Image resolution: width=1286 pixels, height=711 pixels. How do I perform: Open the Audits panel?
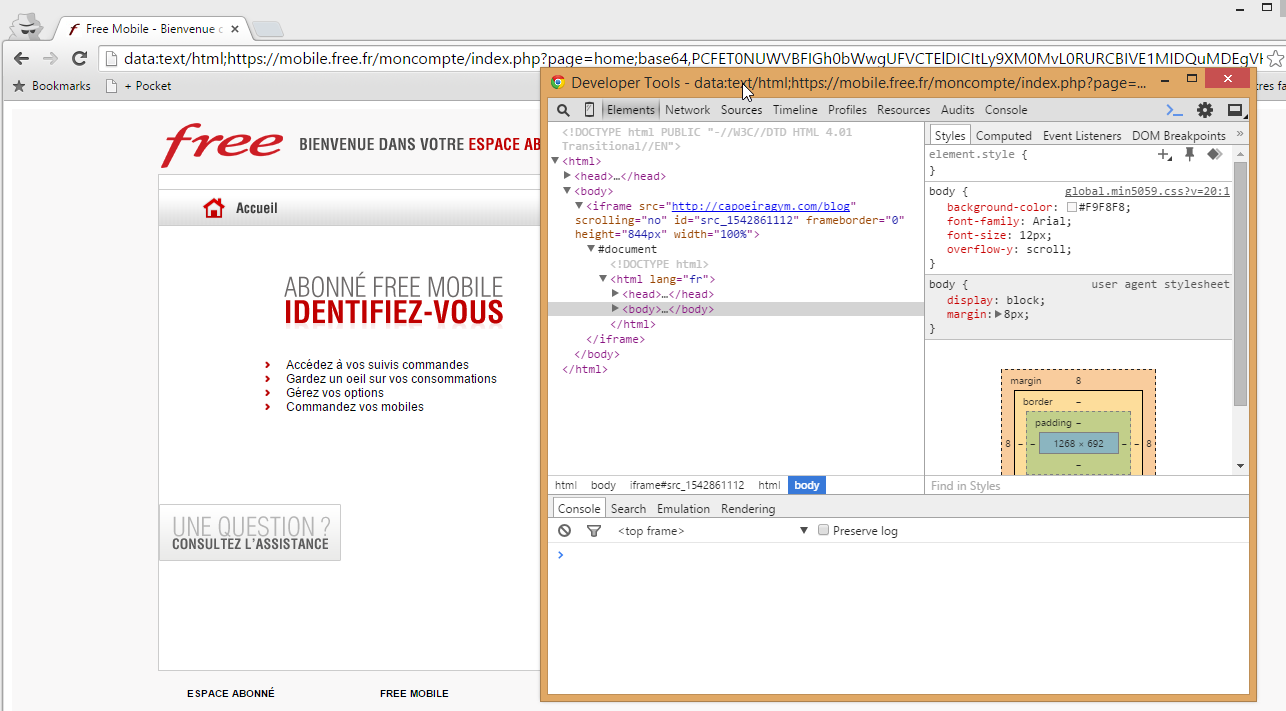tap(958, 110)
